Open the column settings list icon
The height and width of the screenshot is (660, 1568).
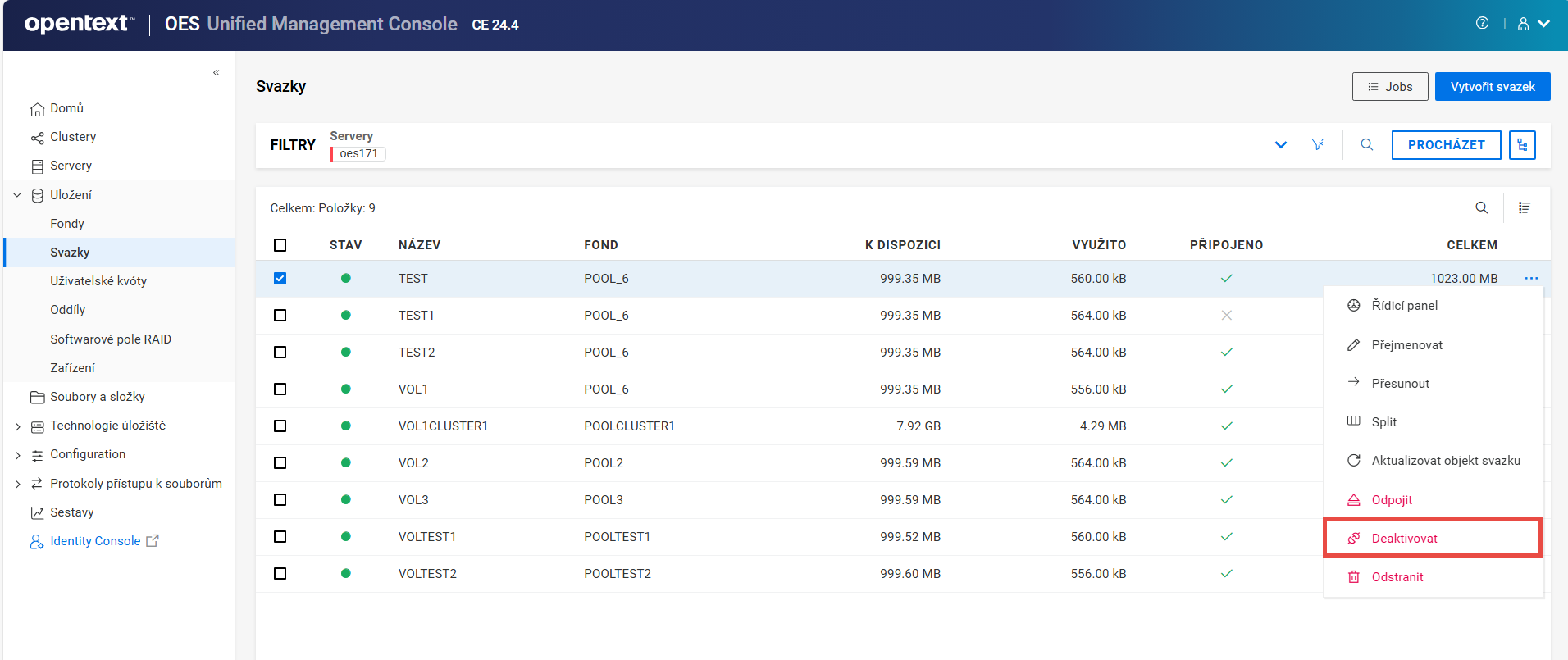tap(1524, 207)
